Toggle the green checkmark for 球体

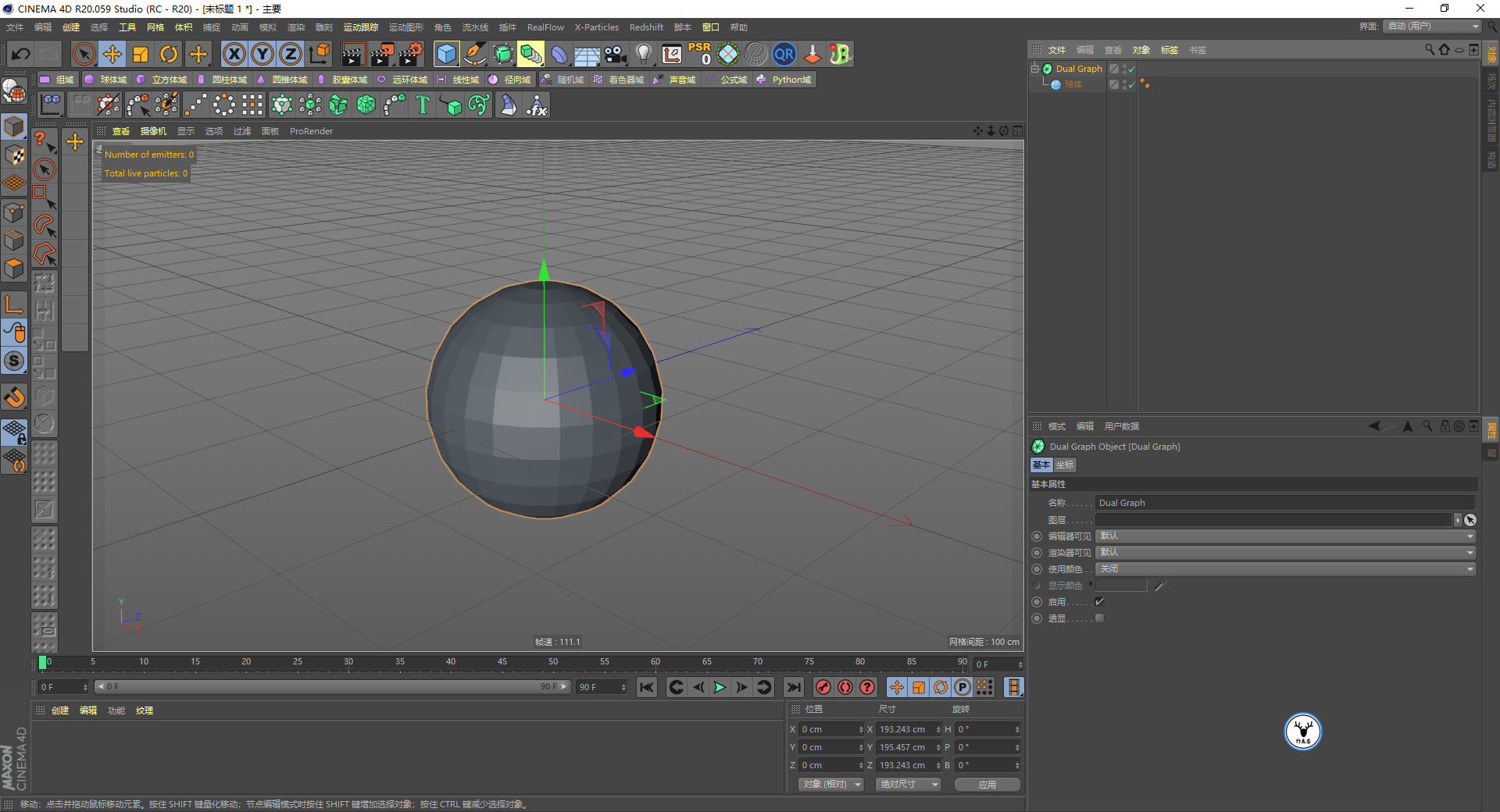coord(1131,84)
